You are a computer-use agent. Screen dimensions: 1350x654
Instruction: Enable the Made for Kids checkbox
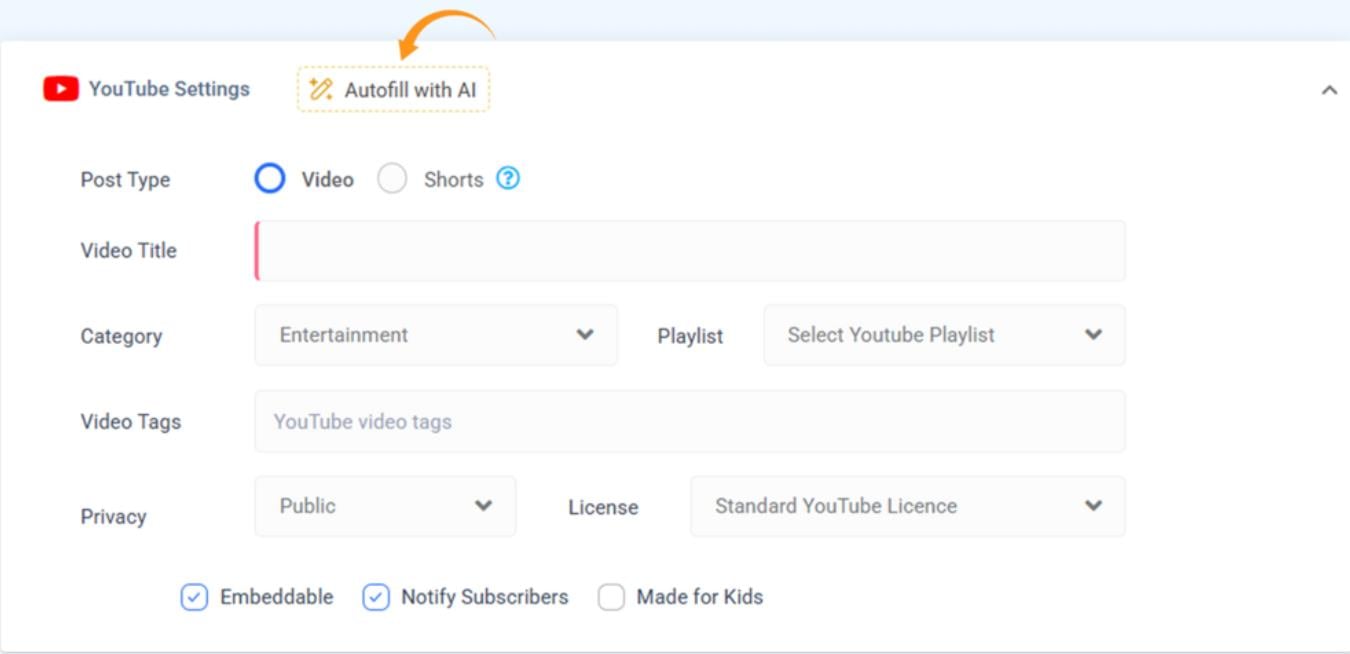tap(614, 596)
